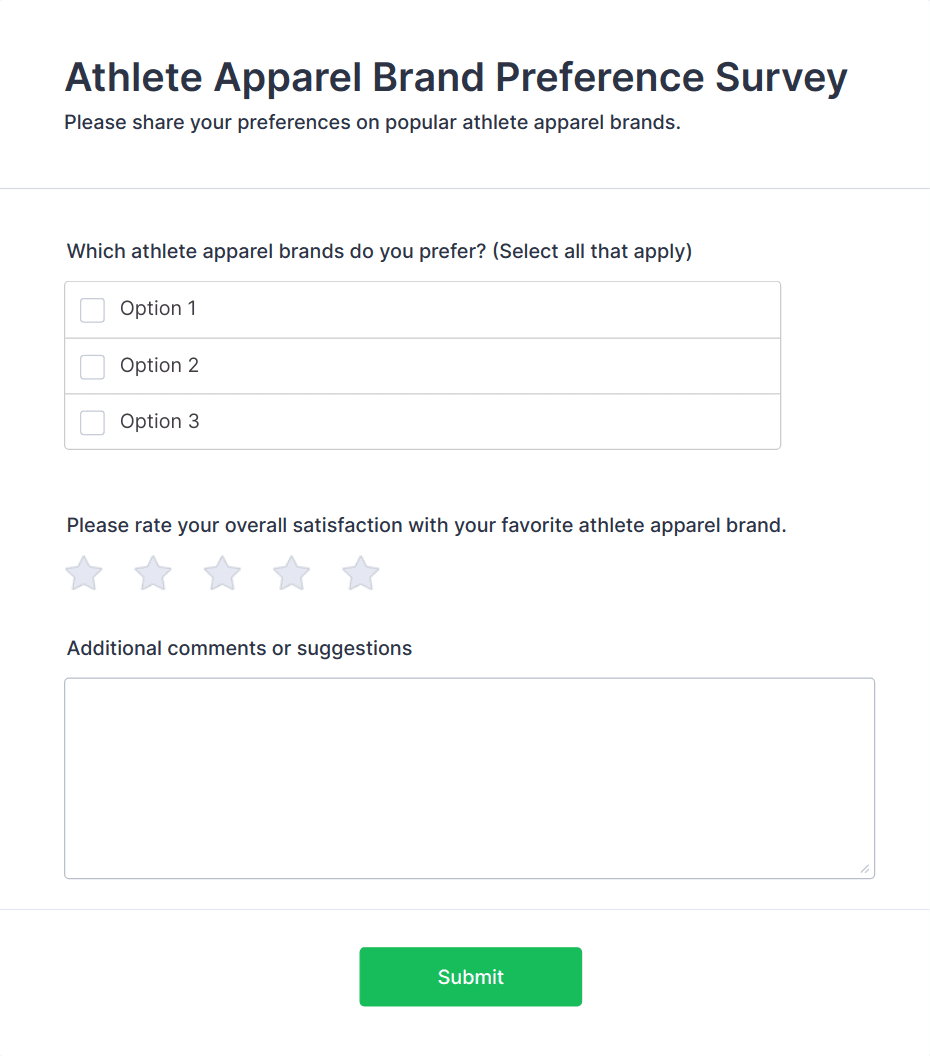Select the second star rating
Image resolution: width=930 pixels, height=1056 pixels.
pyautogui.click(x=153, y=574)
